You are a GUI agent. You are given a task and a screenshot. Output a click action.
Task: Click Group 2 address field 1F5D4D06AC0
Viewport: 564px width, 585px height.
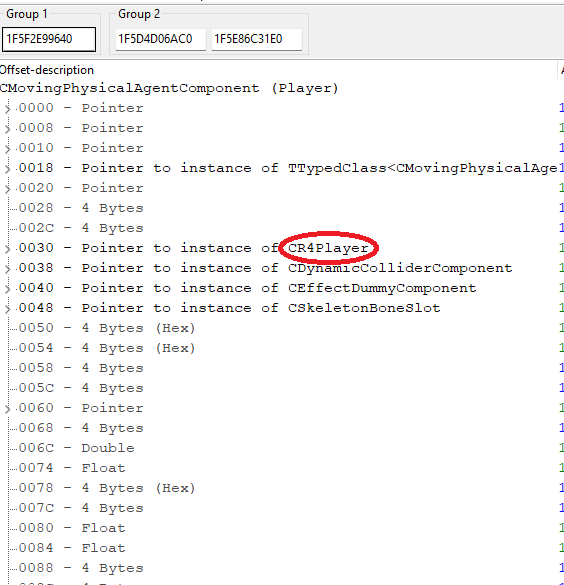160,39
